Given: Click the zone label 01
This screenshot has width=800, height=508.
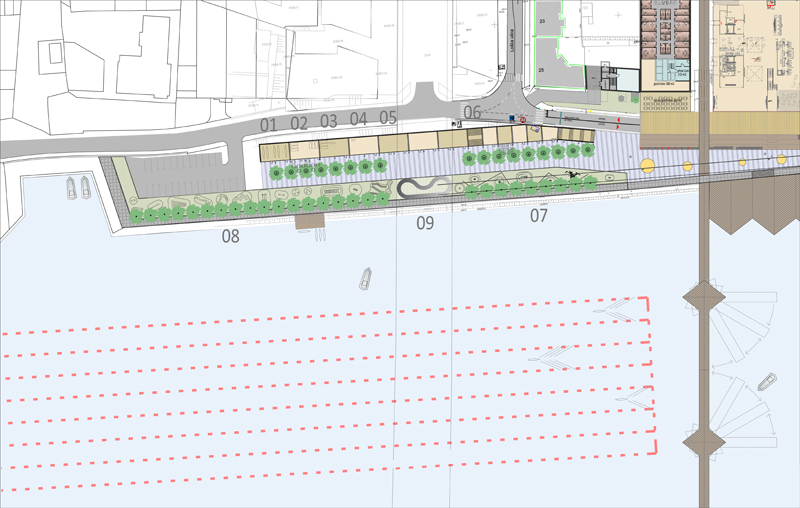Looking at the screenshot, I should (268, 124).
